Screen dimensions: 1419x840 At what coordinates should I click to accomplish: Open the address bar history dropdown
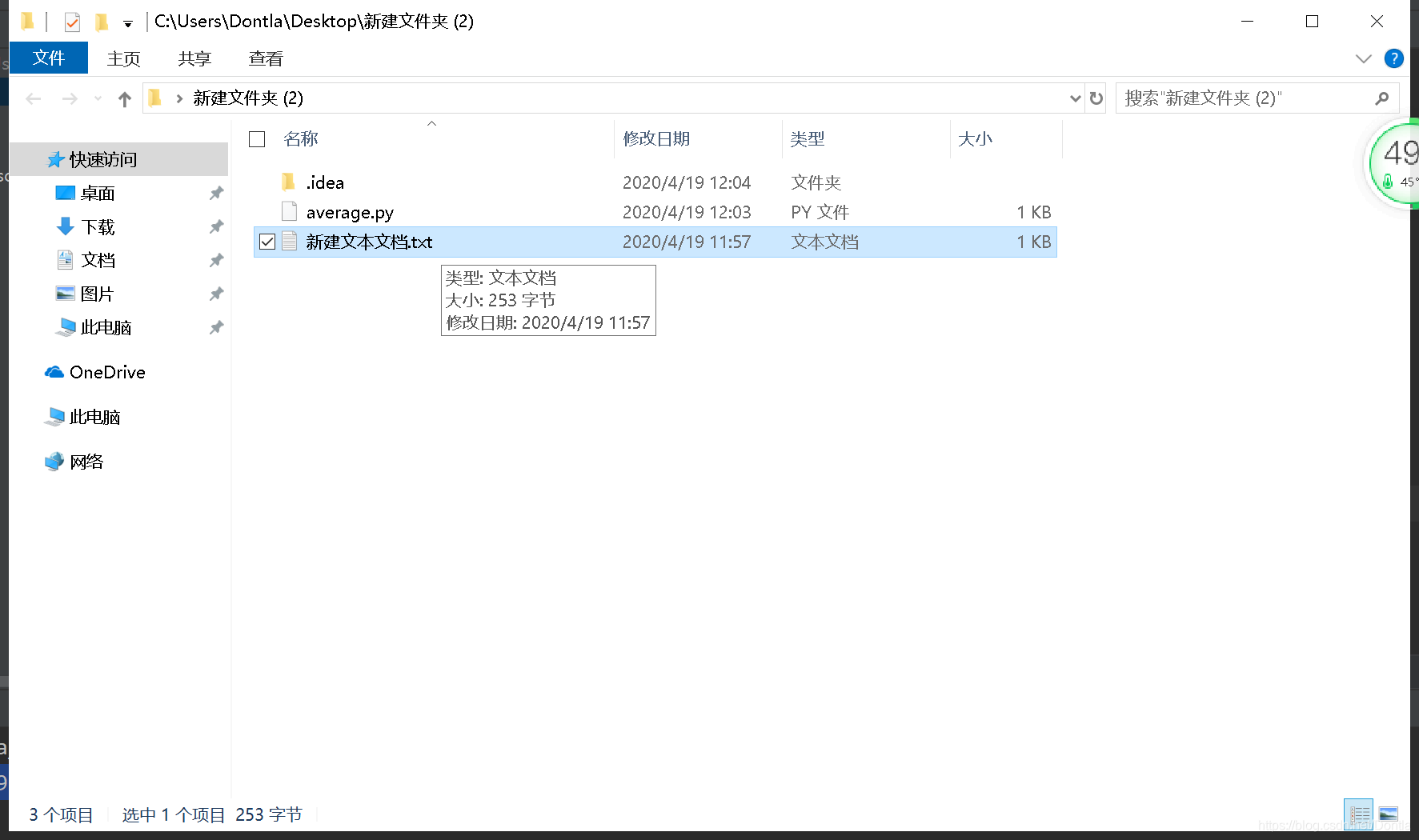tap(1074, 98)
